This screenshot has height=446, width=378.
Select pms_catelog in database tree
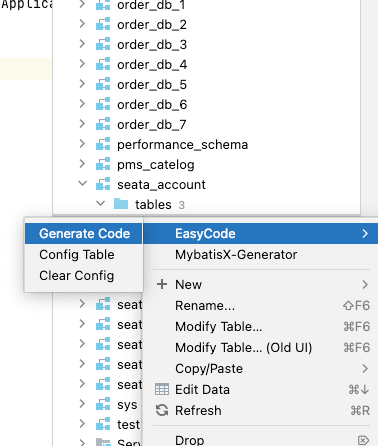pyautogui.click(x=156, y=165)
